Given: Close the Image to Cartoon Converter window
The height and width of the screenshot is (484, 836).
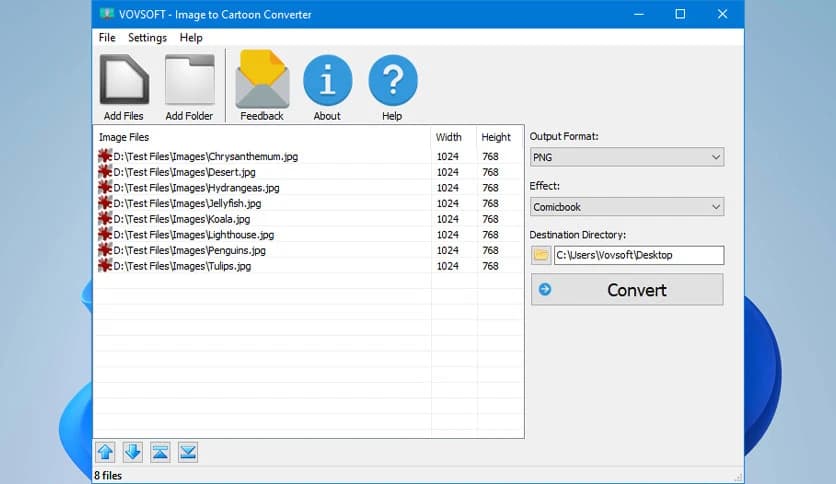Looking at the screenshot, I should click(x=722, y=14).
